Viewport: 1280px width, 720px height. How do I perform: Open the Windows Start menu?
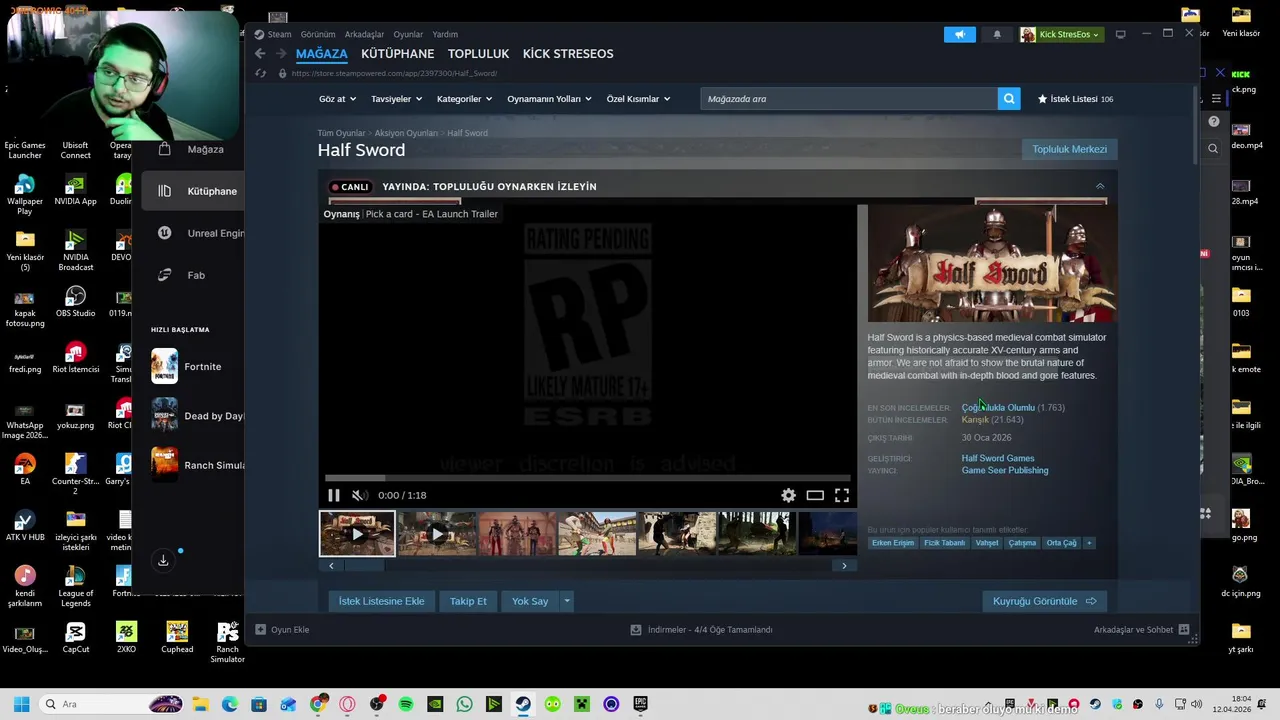21,704
